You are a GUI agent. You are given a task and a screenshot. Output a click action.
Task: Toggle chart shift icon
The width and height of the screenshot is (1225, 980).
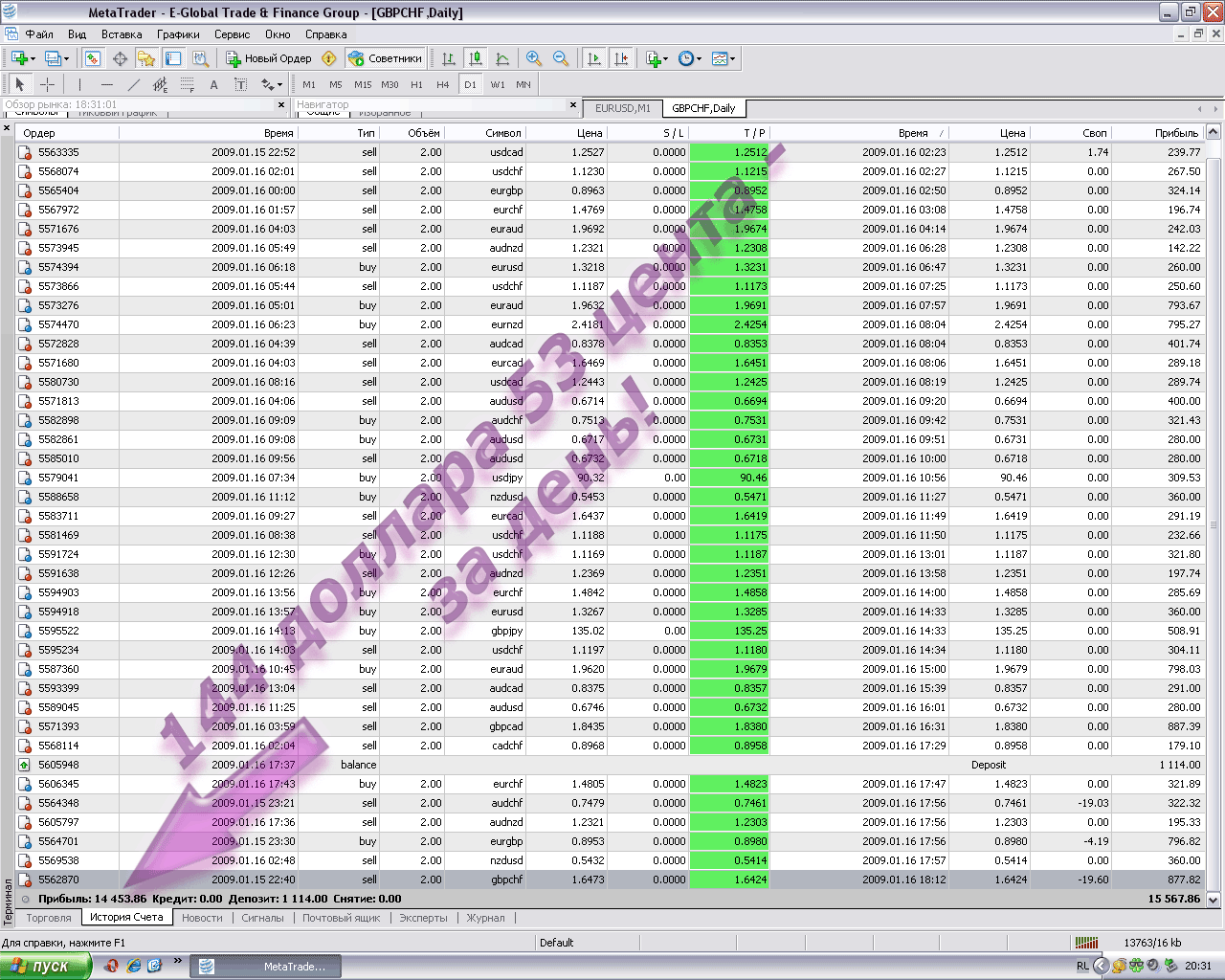[621, 58]
